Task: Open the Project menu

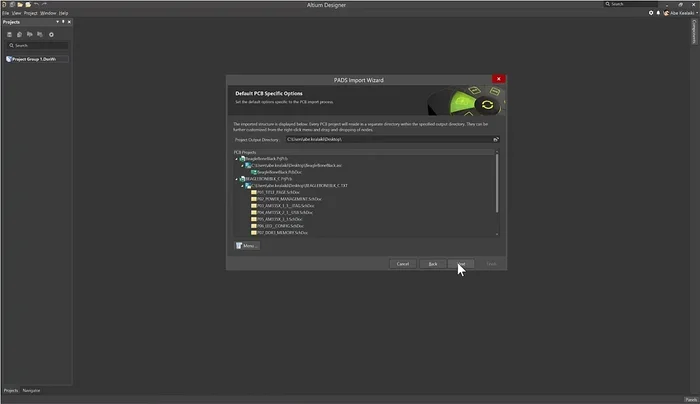Action: [x=29, y=13]
